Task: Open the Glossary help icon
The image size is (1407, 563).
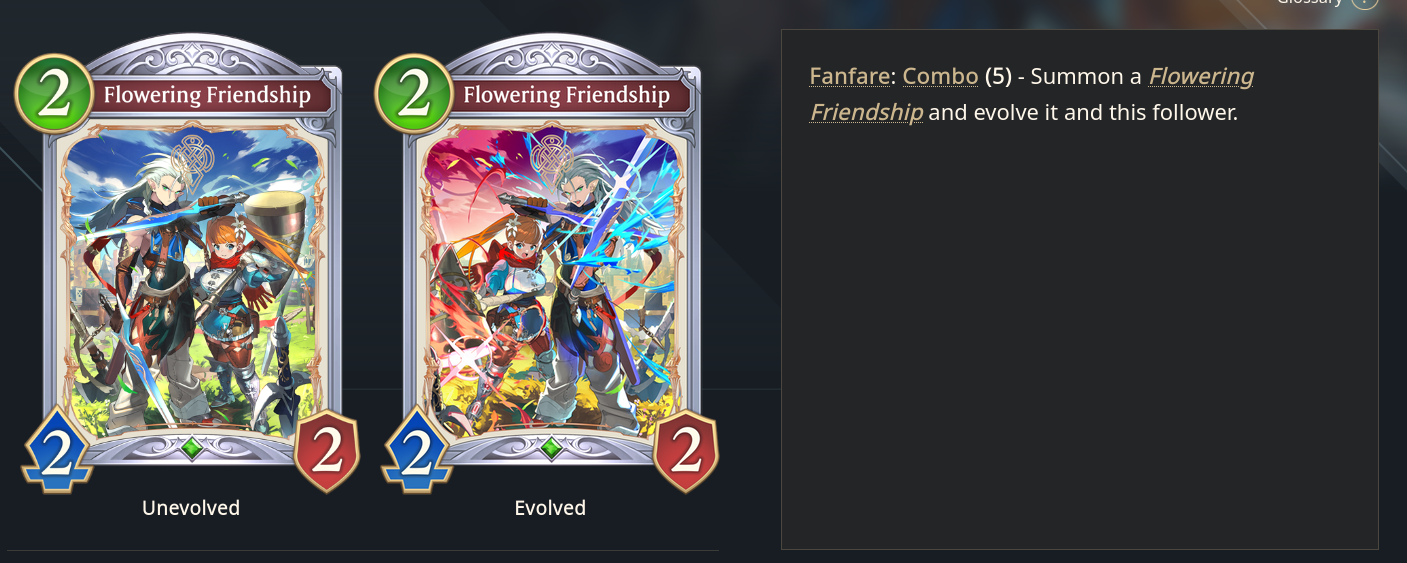Action: tap(1365, 2)
